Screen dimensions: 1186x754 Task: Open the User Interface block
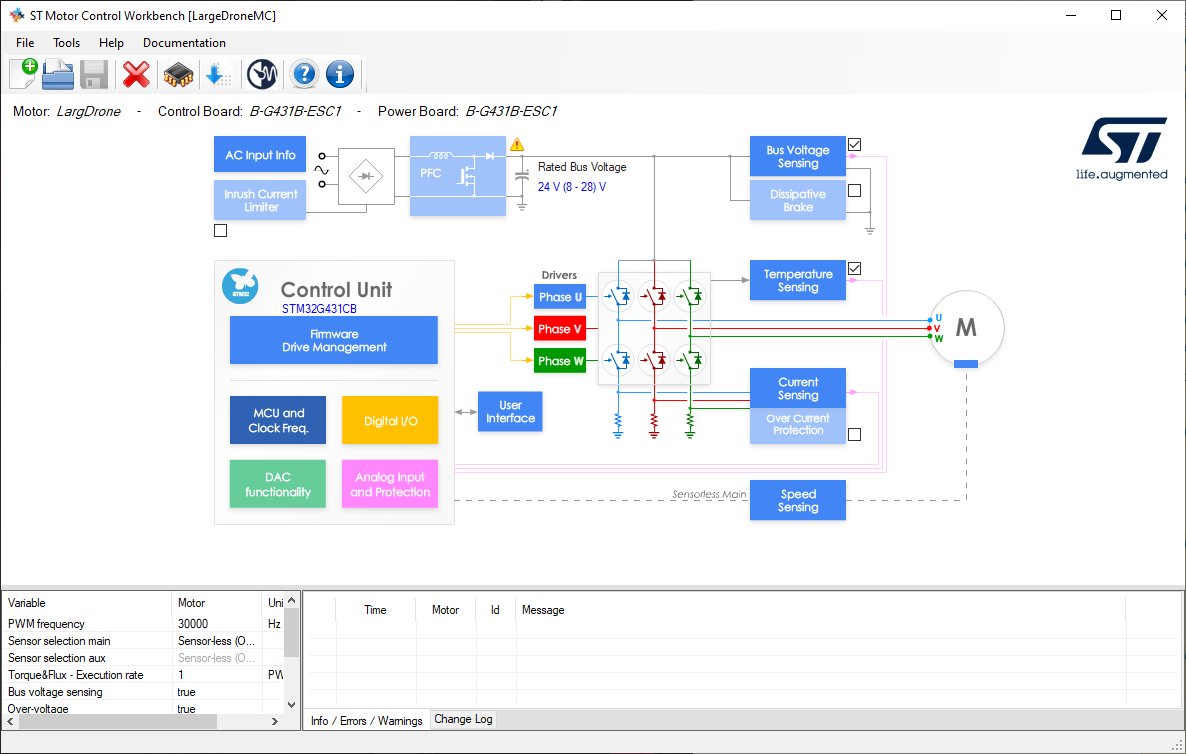coord(510,411)
